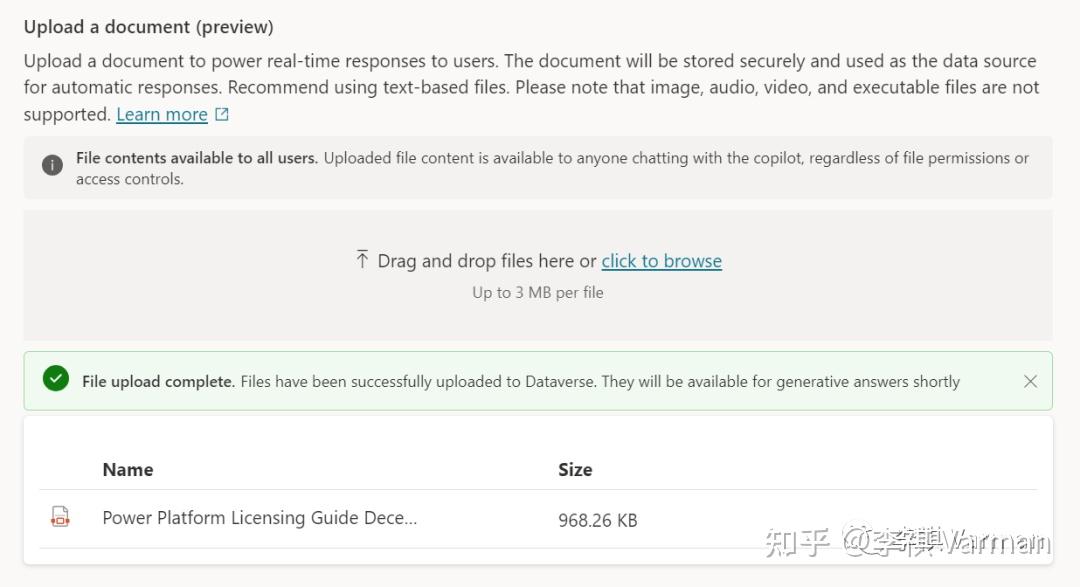This screenshot has height=587, width=1080.
Task: Click the 968.26 KB file size value
Action: pos(597,520)
